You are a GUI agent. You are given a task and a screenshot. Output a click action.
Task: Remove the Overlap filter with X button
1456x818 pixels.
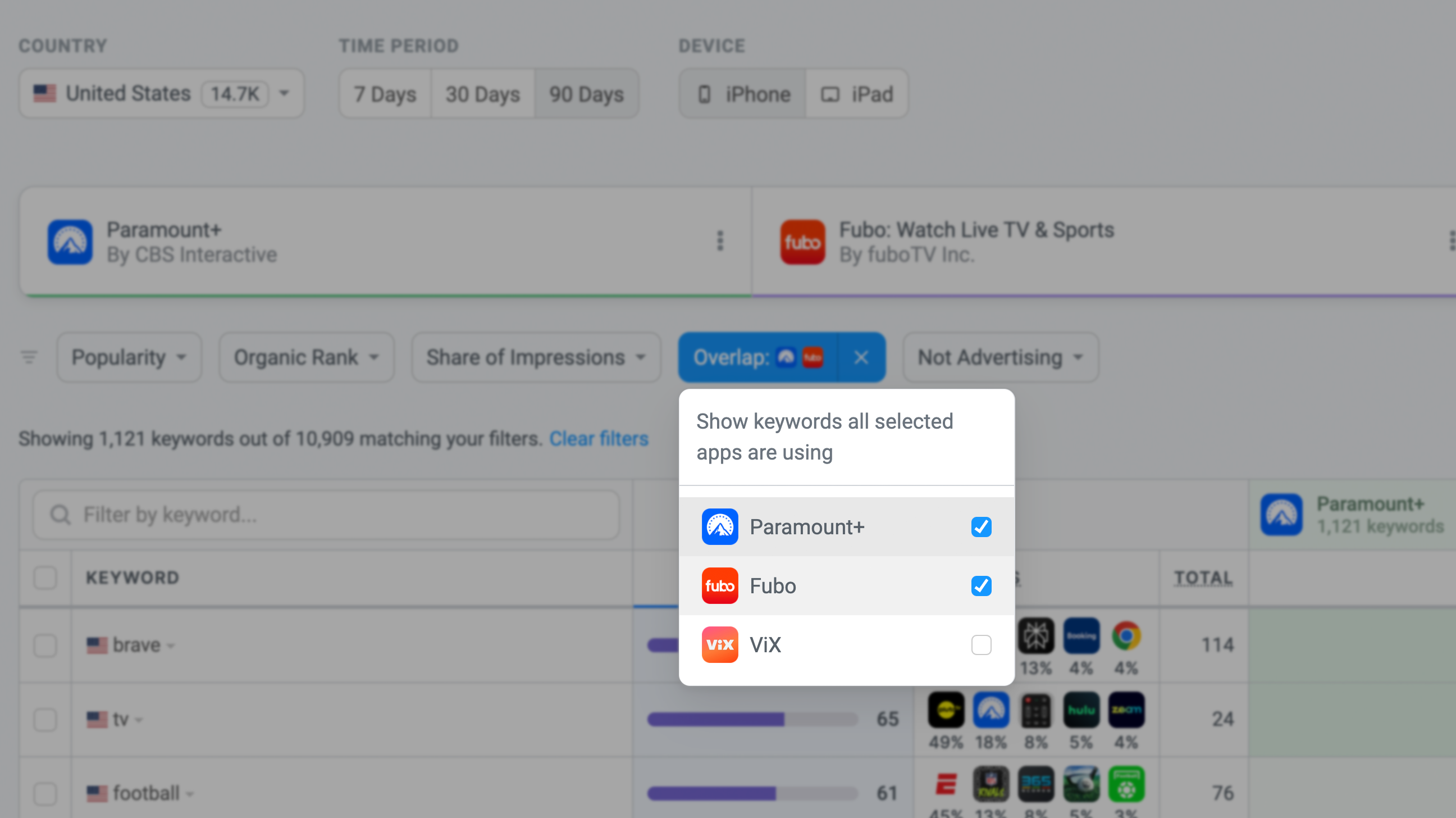point(861,357)
